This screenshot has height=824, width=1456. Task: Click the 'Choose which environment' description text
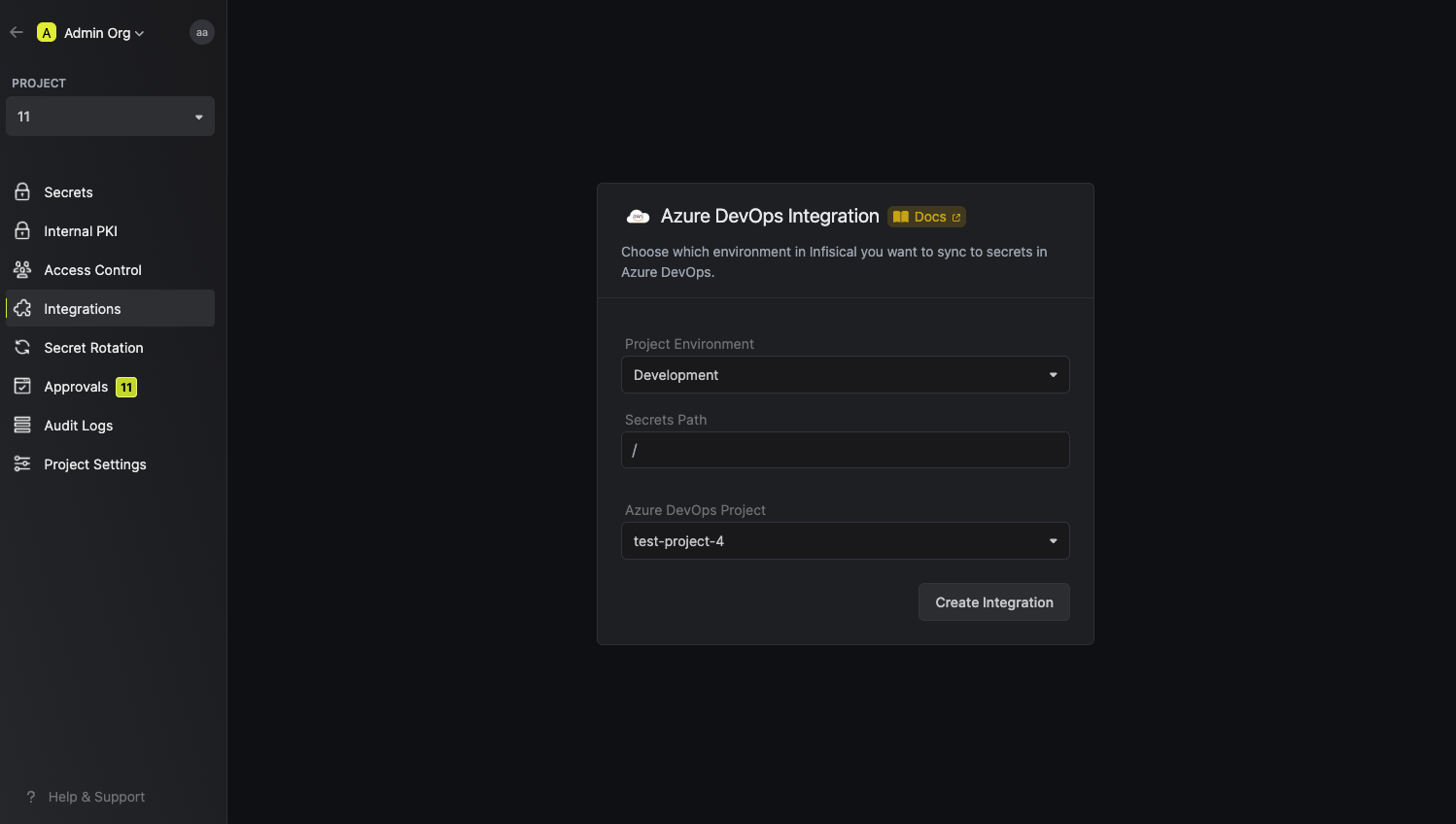click(834, 261)
